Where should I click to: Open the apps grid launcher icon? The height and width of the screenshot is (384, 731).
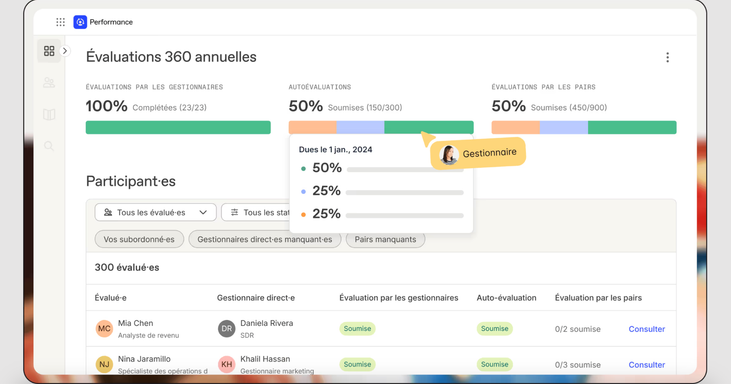(x=61, y=22)
